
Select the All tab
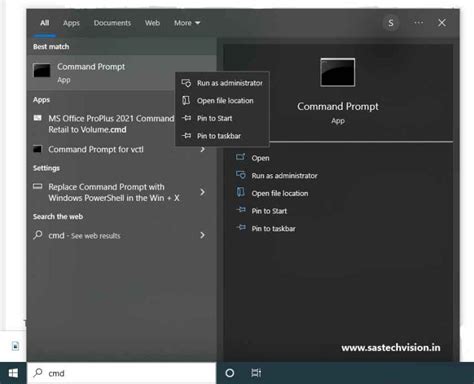pyautogui.click(x=44, y=23)
